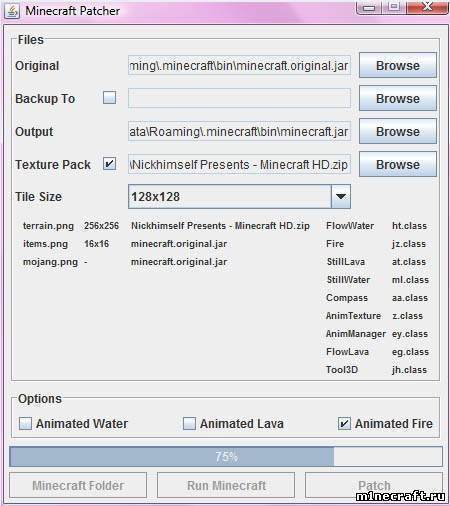Viewport: 450px width, 506px height.
Task: Click the StillLava class label
Action: (346, 262)
